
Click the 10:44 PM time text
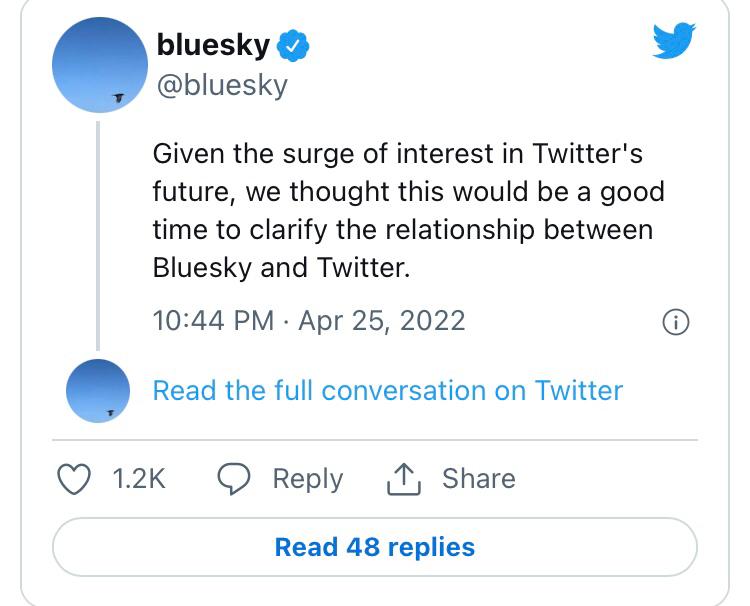[213, 321]
